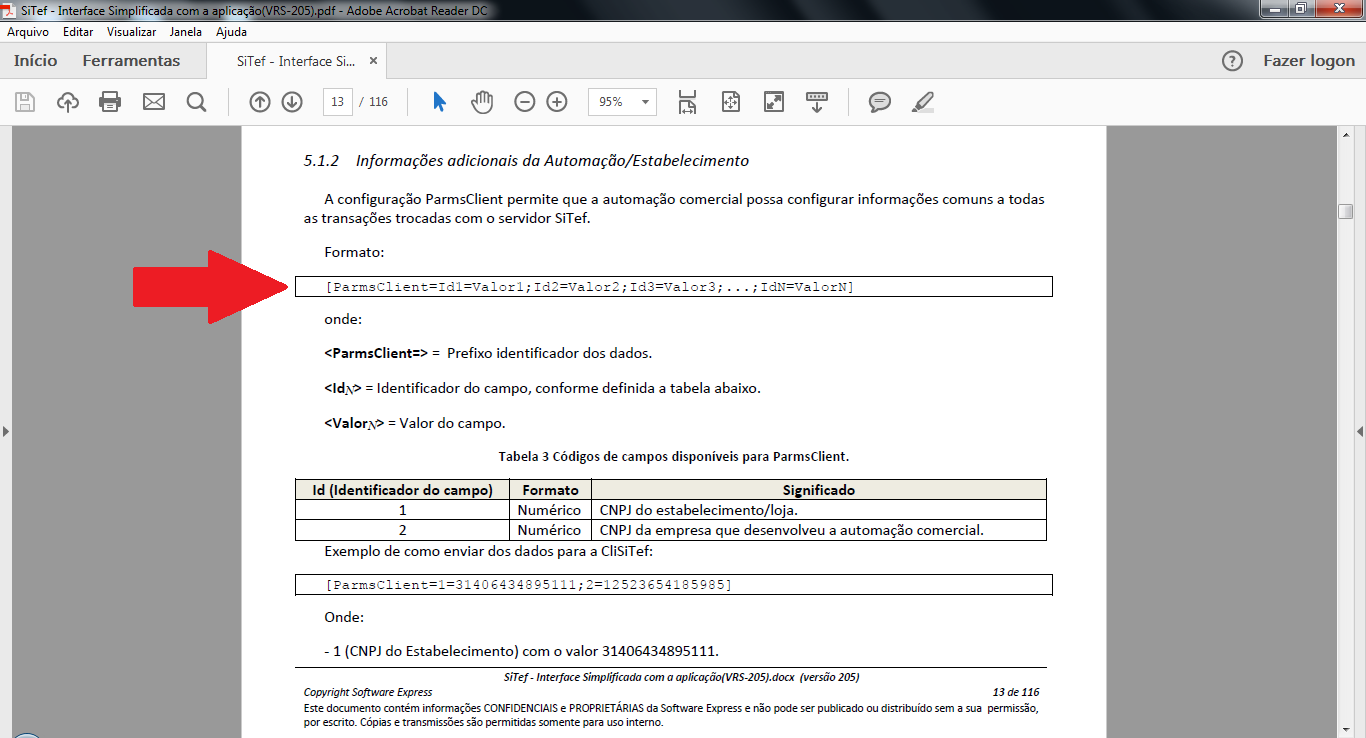The height and width of the screenshot is (738, 1366).
Task: Choose the selection arrow tool
Action: click(439, 102)
